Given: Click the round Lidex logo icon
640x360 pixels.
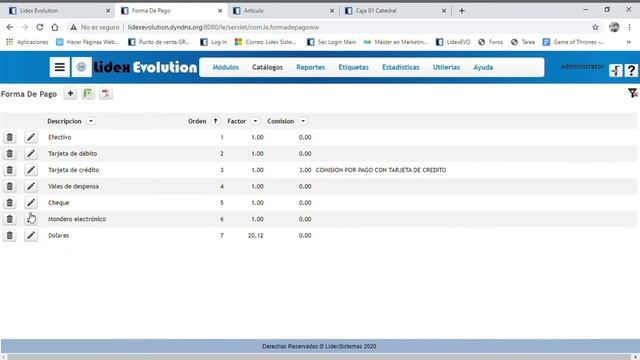Looking at the screenshot, I should point(81,67).
